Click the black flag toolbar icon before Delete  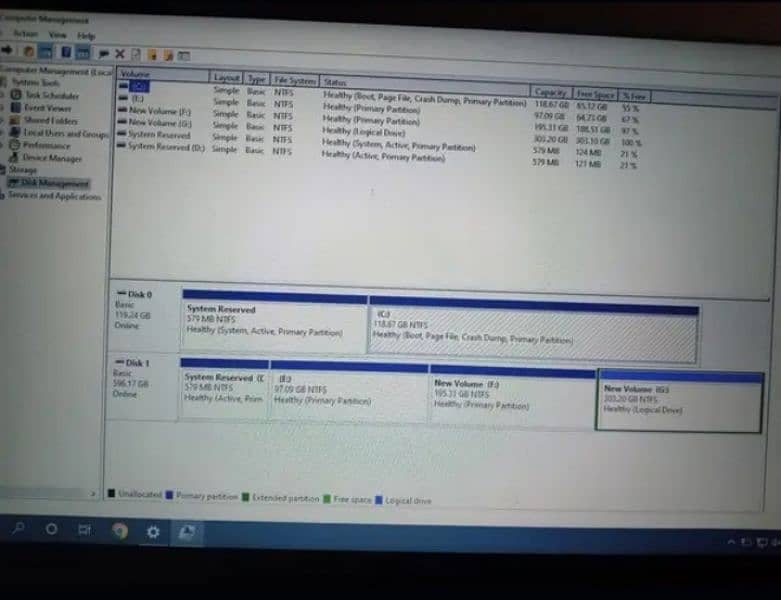[104, 53]
